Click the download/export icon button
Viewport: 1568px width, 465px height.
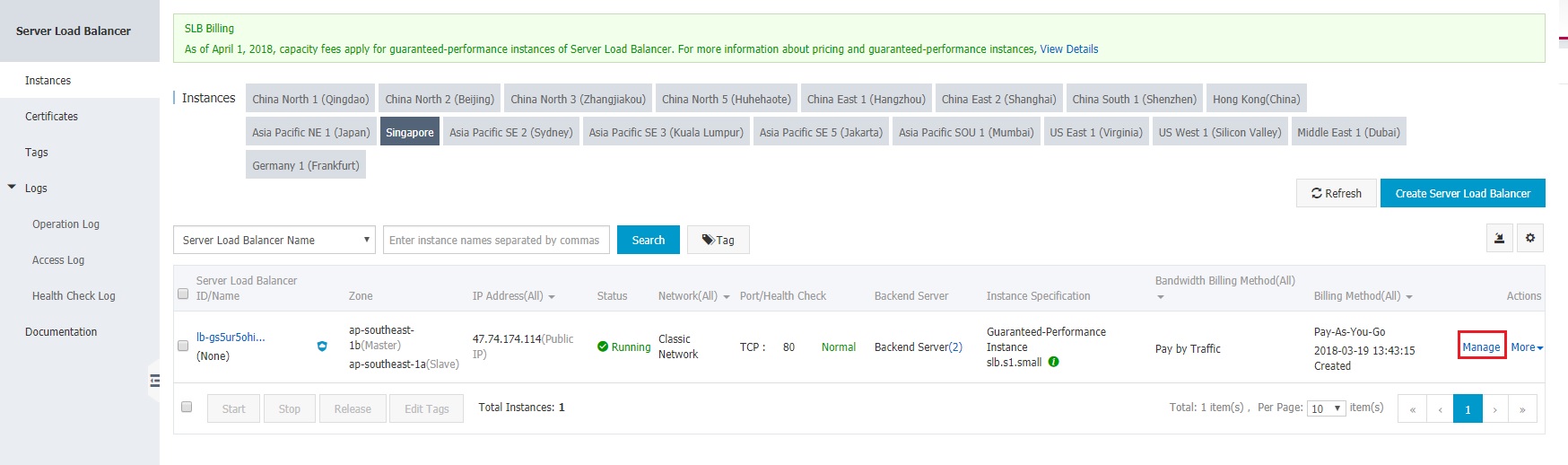(x=1500, y=239)
